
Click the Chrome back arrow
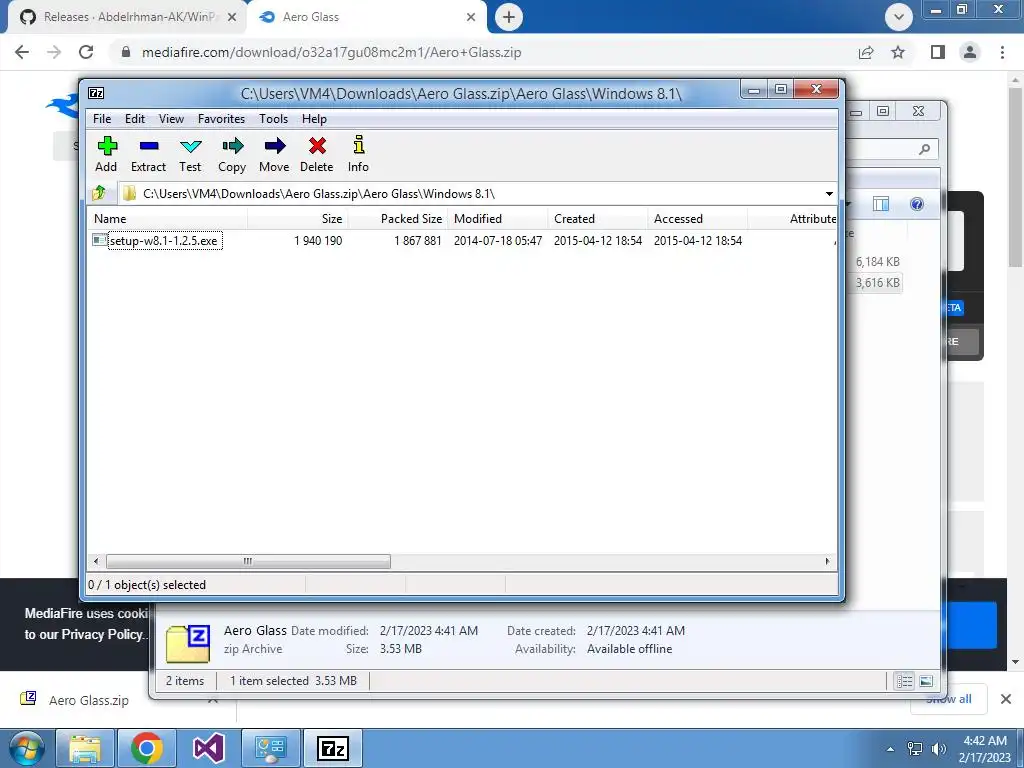click(22, 52)
